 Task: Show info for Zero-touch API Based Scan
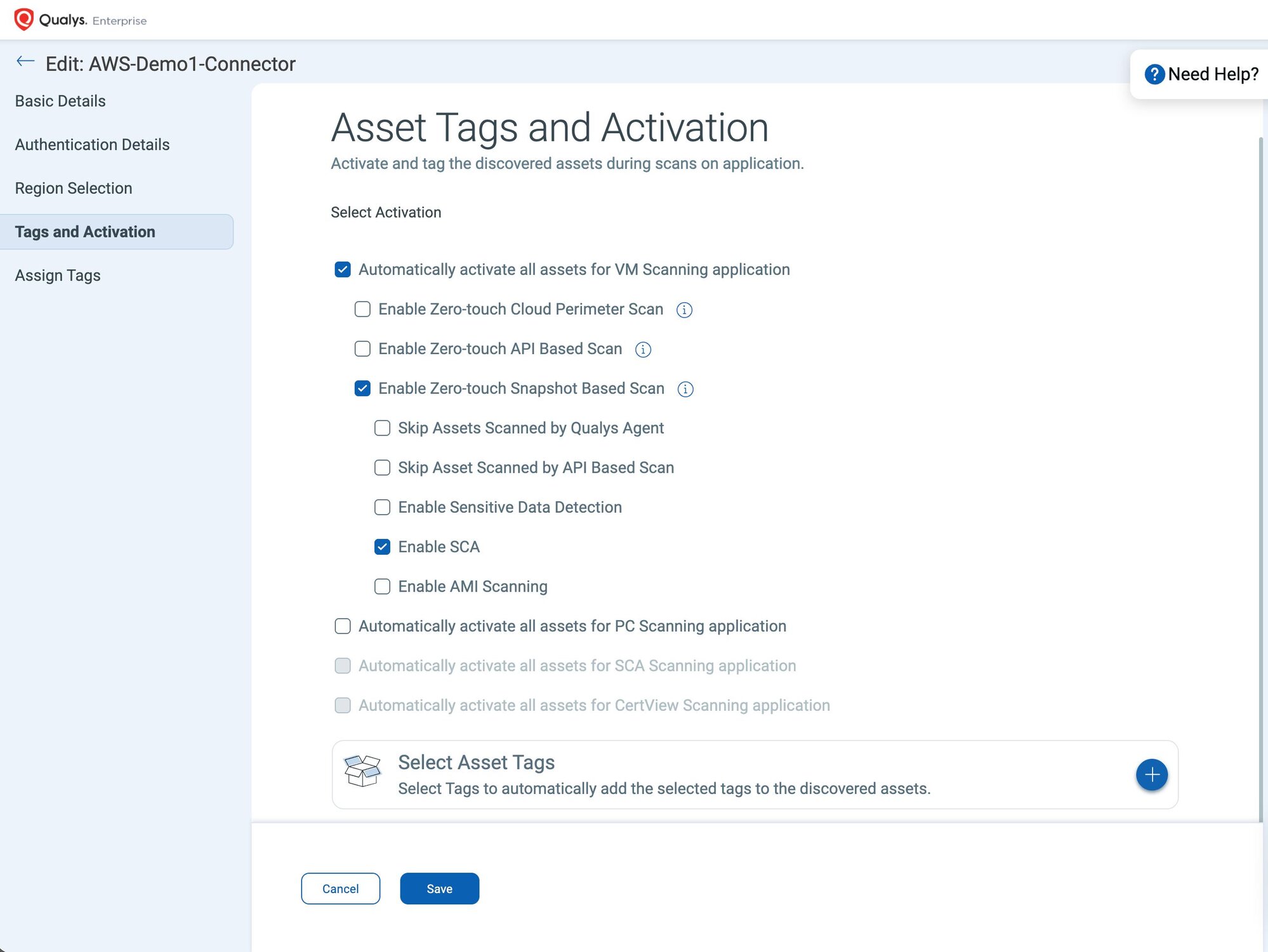[643, 350]
